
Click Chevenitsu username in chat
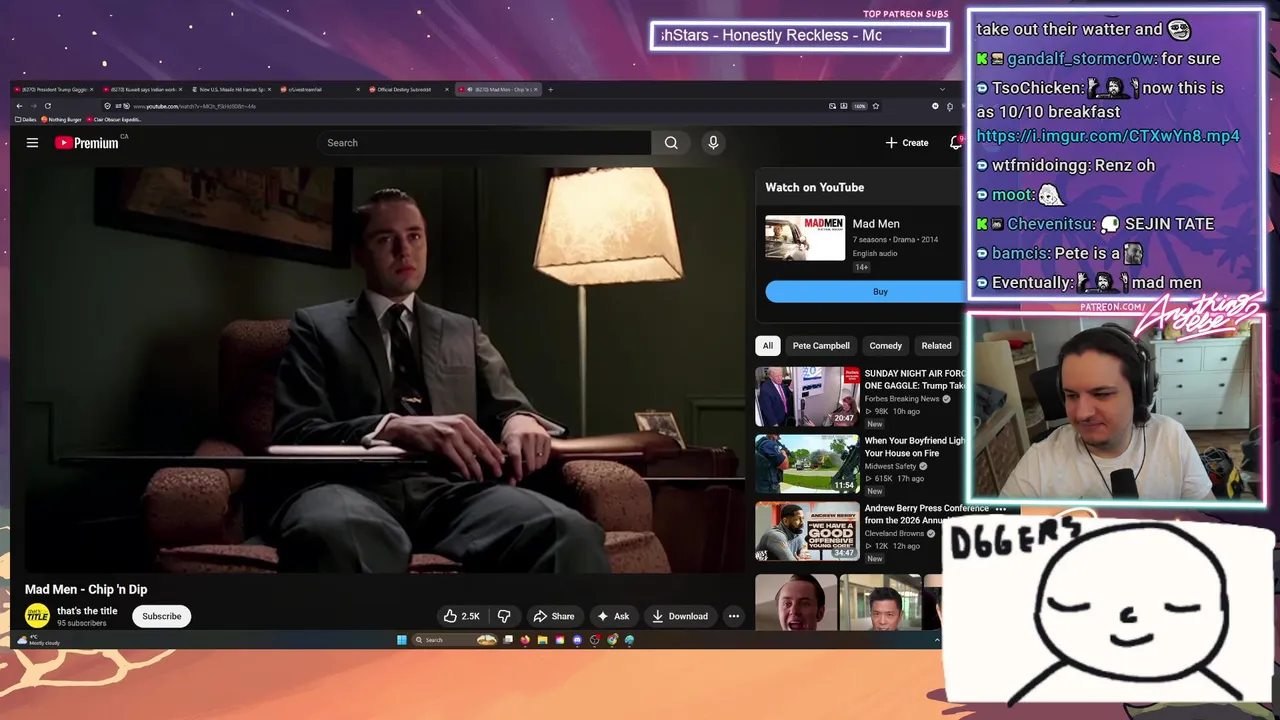click(x=1049, y=224)
